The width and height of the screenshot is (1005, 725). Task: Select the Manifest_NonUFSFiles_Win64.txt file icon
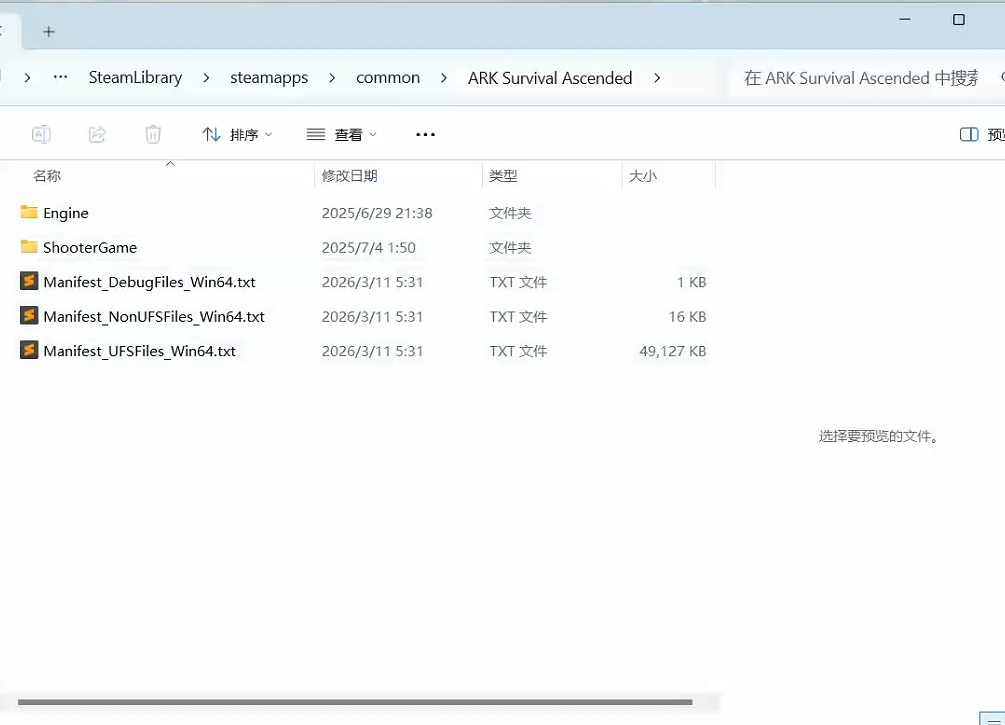click(x=29, y=316)
